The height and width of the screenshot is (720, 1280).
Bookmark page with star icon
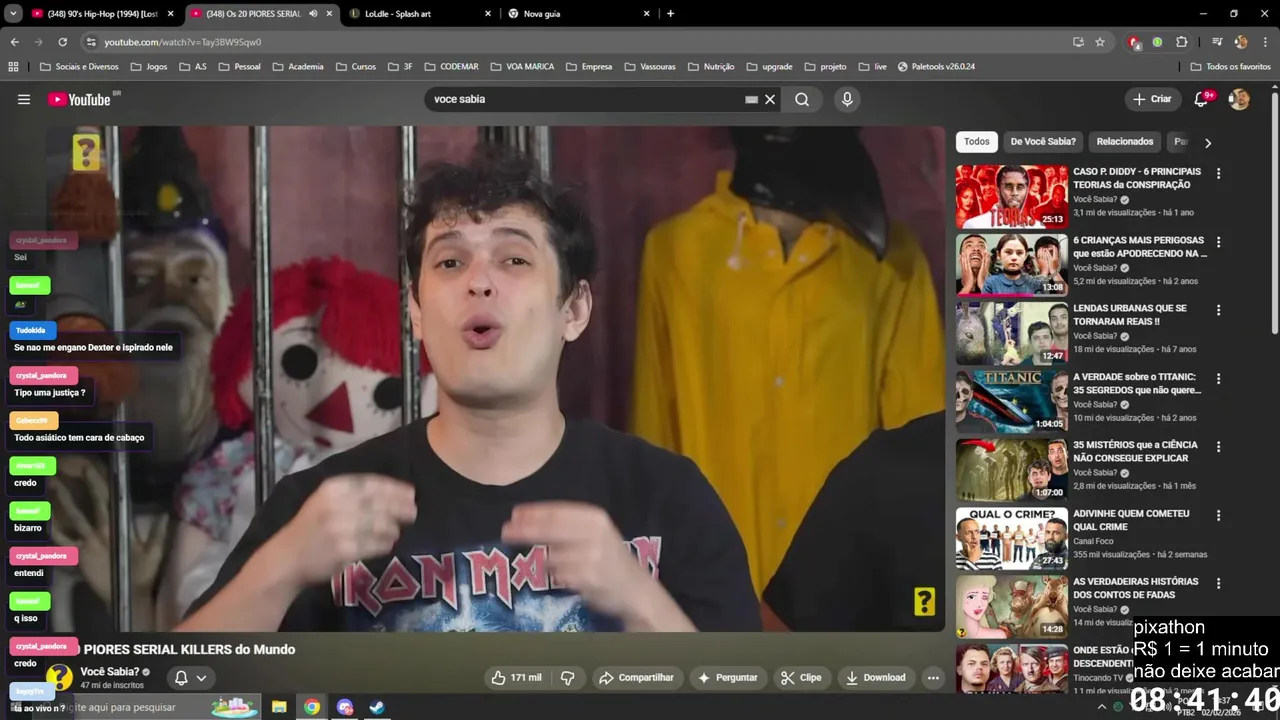pos(1100,42)
